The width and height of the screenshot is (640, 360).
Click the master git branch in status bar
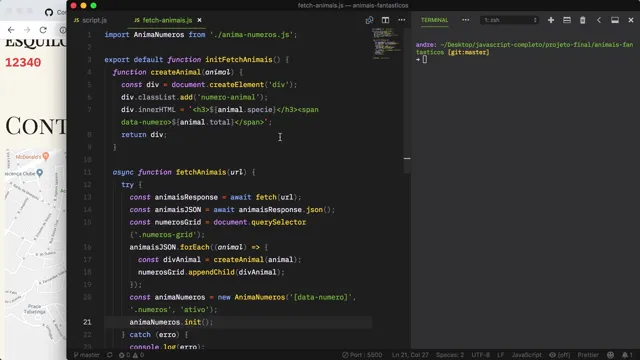[x=87, y=355]
